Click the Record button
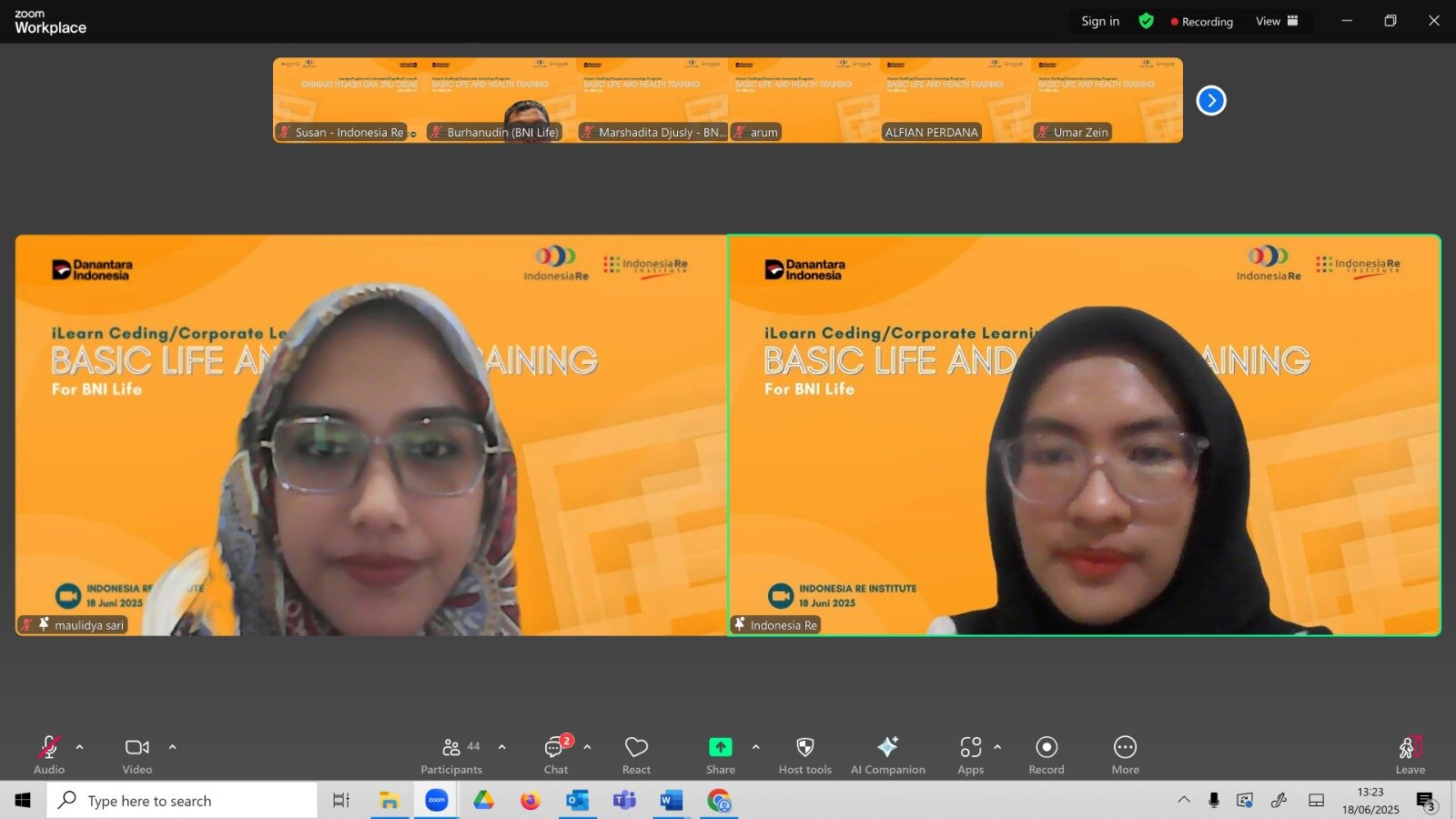This screenshot has height=819, width=1456. [x=1046, y=754]
